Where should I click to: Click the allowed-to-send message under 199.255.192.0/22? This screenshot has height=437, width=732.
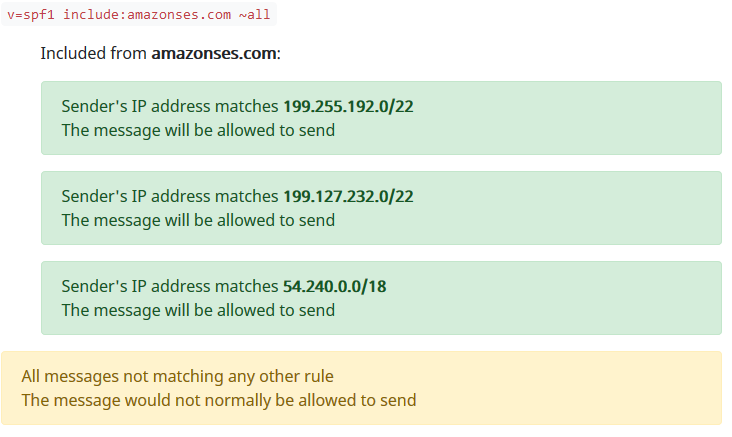point(198,130)
